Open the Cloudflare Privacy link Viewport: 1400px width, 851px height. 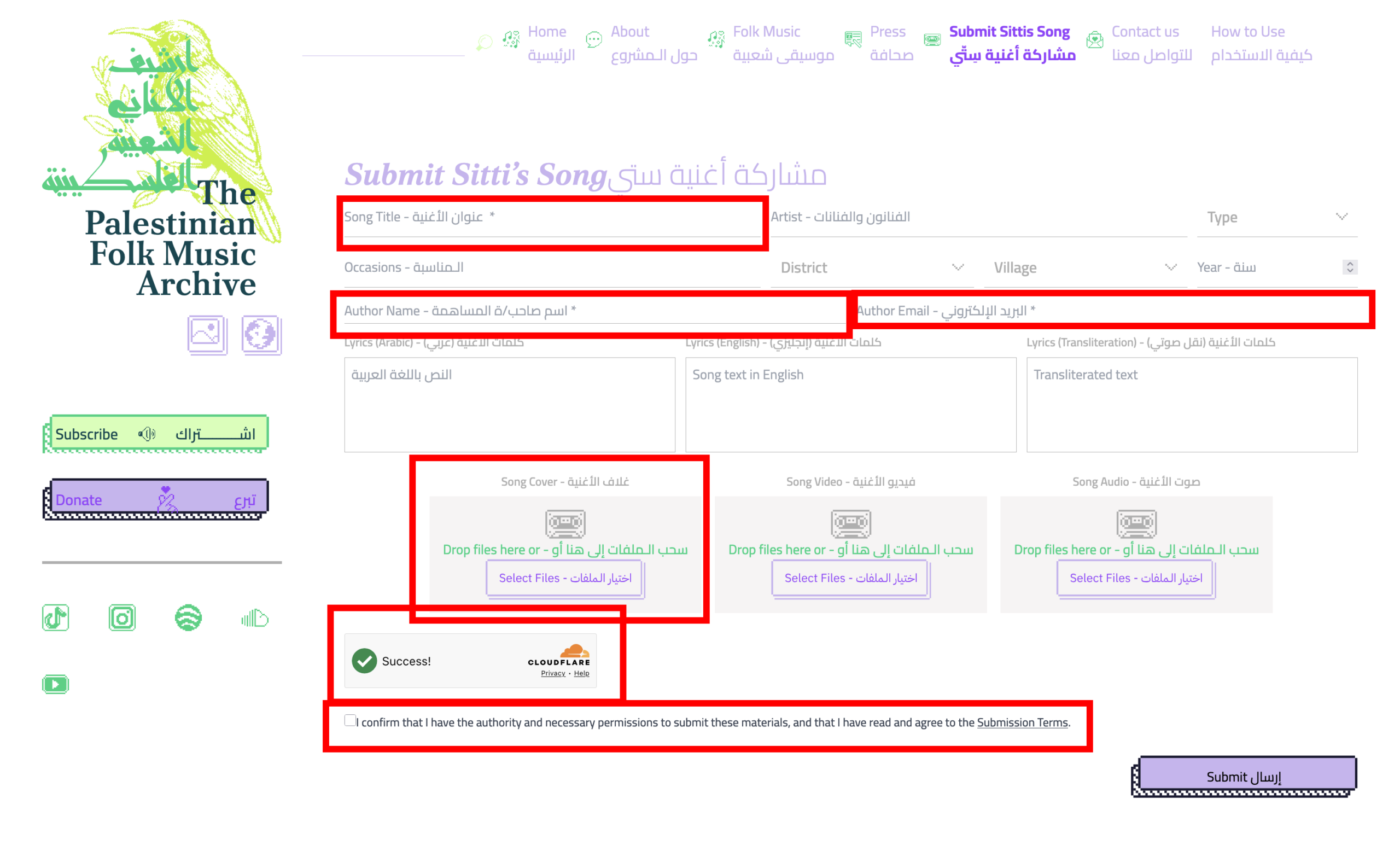coord(553,673)
